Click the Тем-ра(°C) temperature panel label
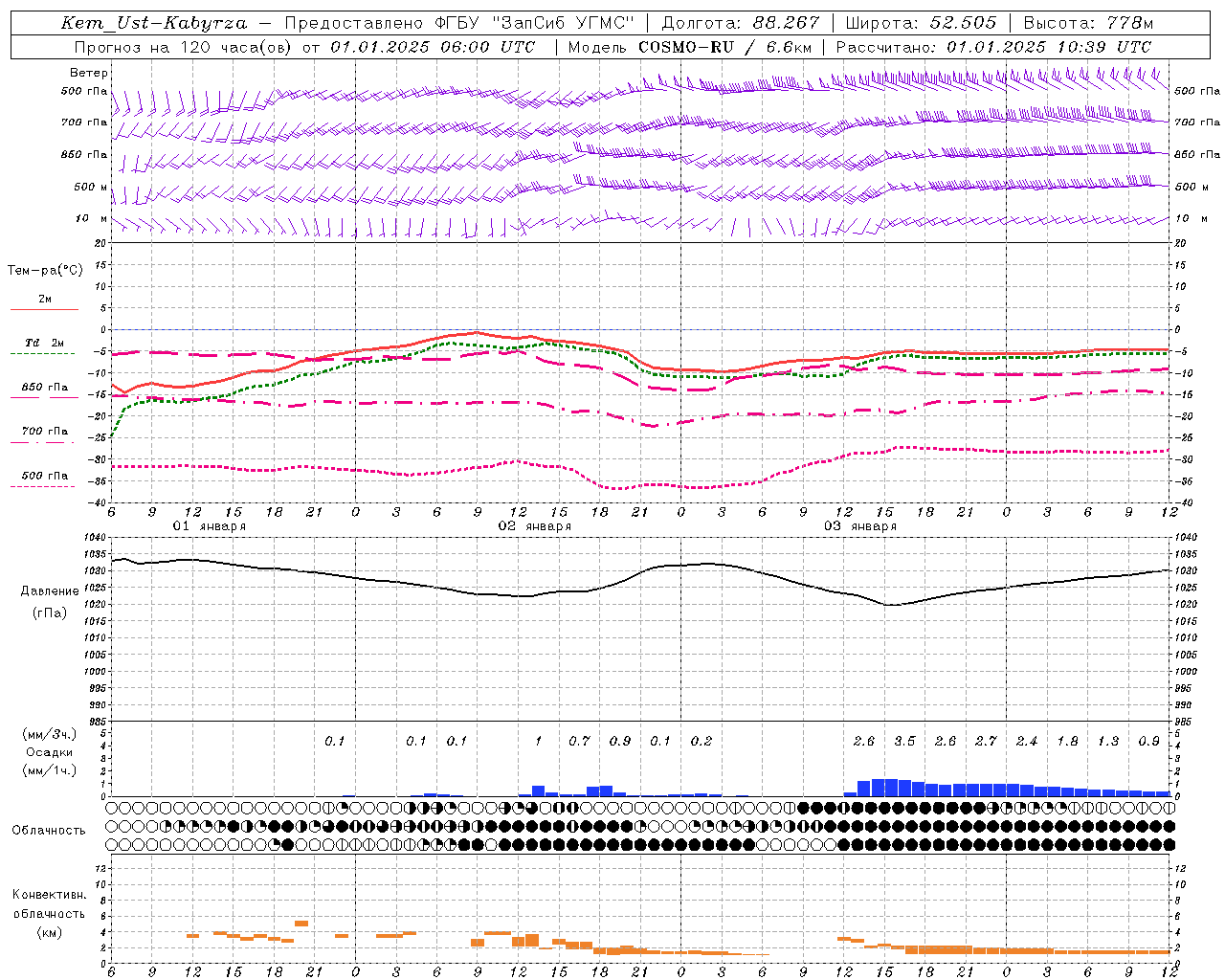The height and width of the screenshot is (980, 1225). (45, 271)
